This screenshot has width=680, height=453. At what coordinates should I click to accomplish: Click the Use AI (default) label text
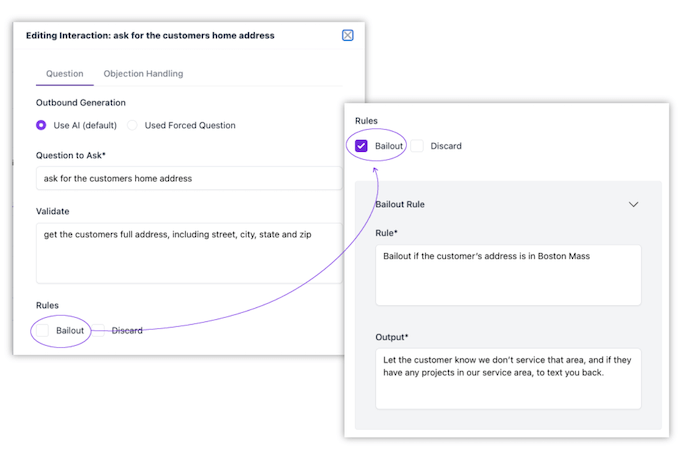coord(85,126)
